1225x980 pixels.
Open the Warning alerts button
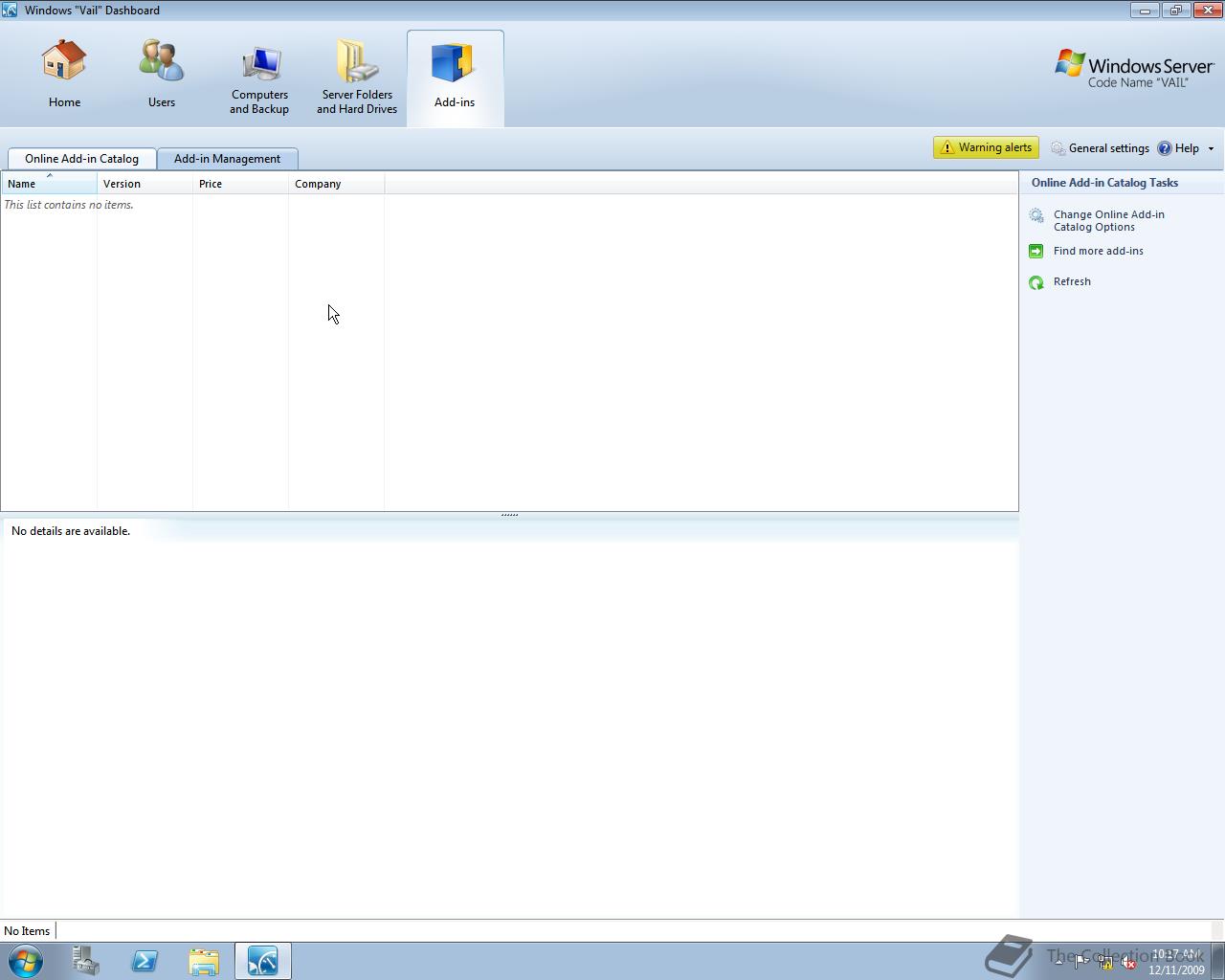click(986, 147)
